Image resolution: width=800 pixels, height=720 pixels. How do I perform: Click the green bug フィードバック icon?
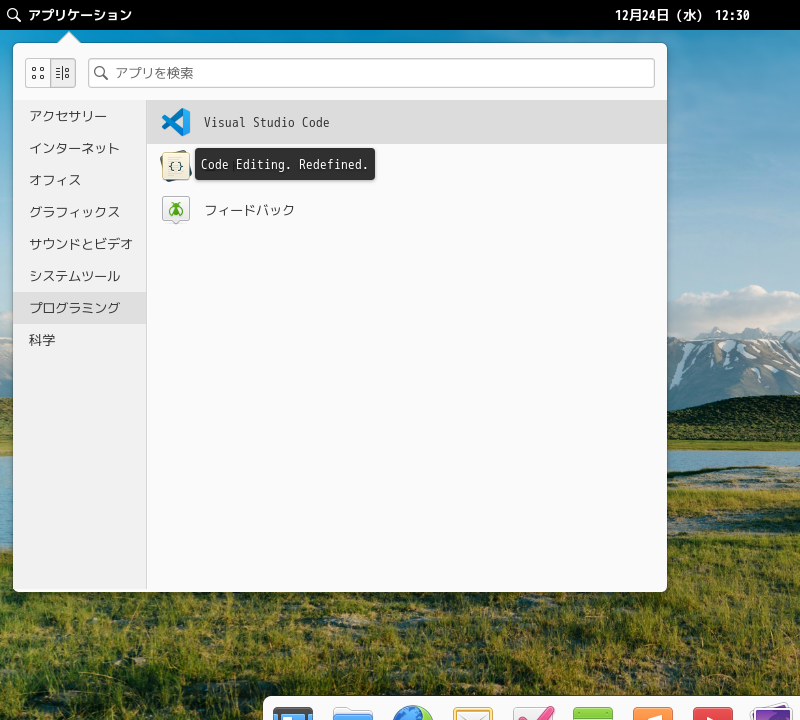[x=176, y=210]
